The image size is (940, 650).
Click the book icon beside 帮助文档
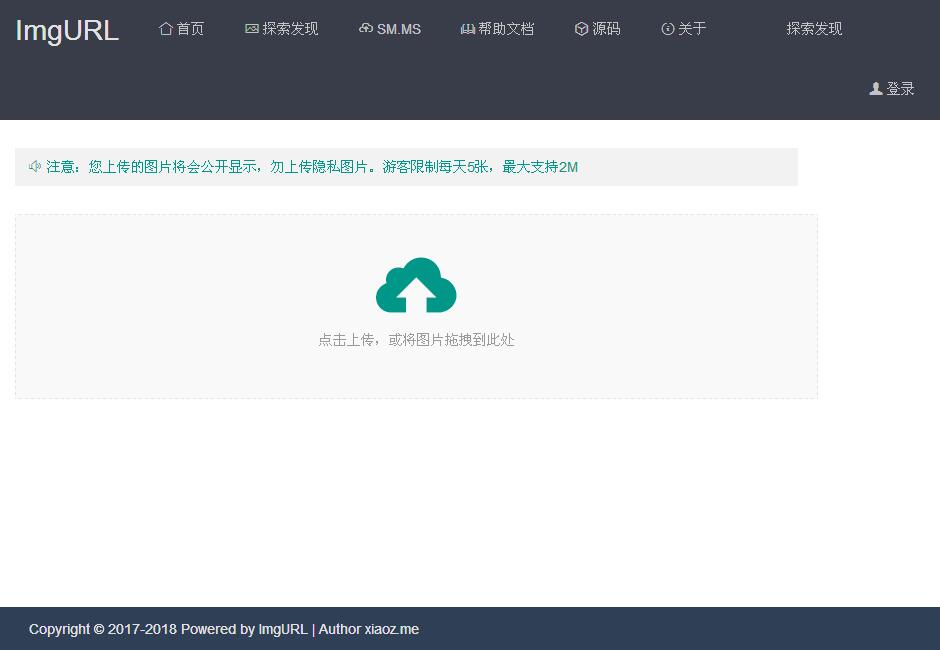pyautogui.click(x=468, y=29)
